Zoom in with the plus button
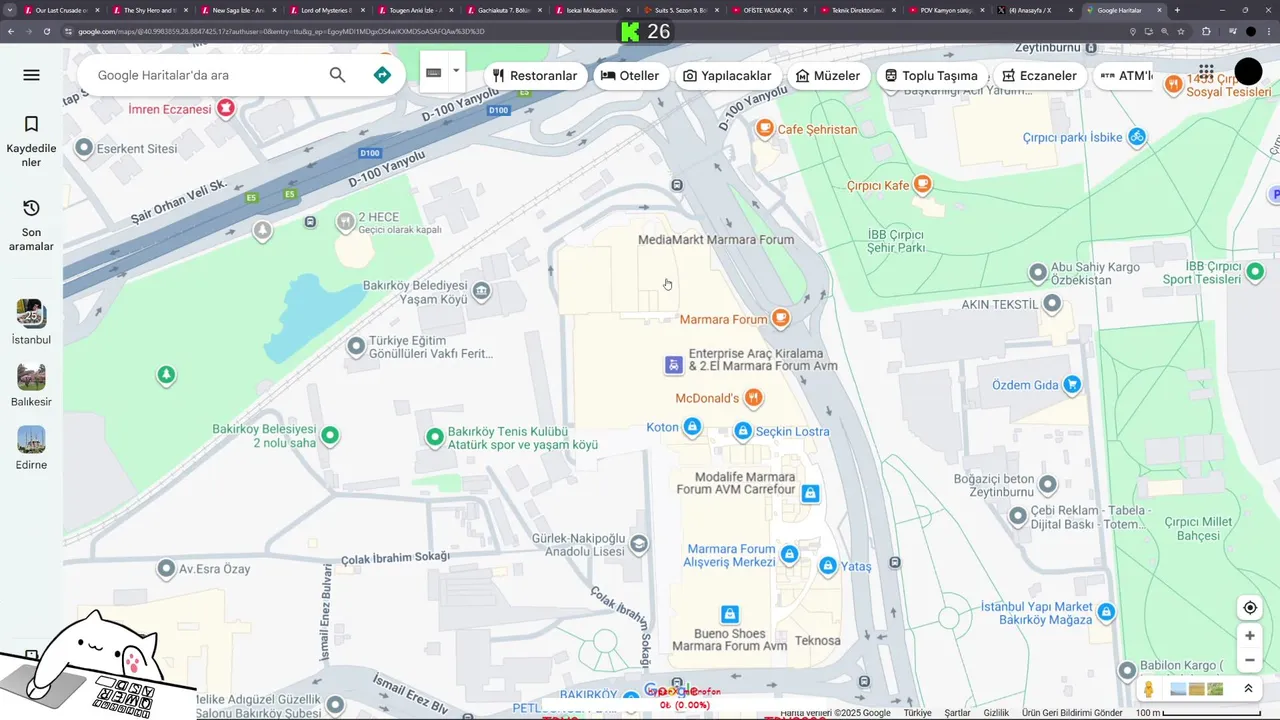This screenshot has width=1280, height=720. coord(1249,636)
